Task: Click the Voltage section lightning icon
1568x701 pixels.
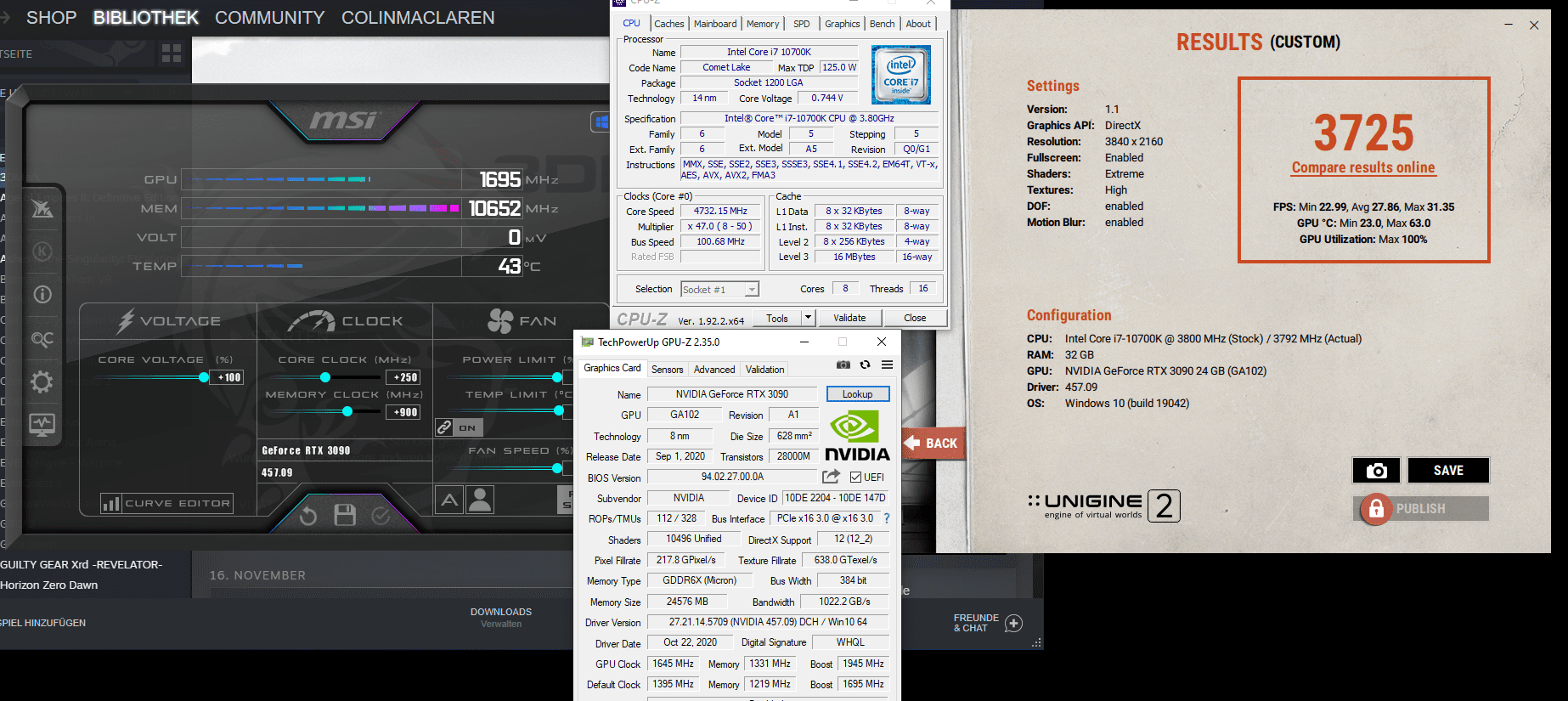Action: (x=126, y=320)
